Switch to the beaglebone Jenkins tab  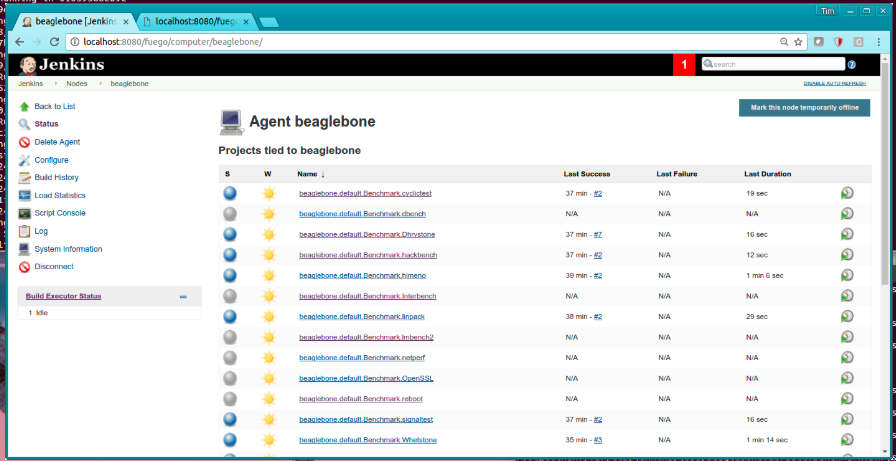pyautogui.click(x=73, y=22)
